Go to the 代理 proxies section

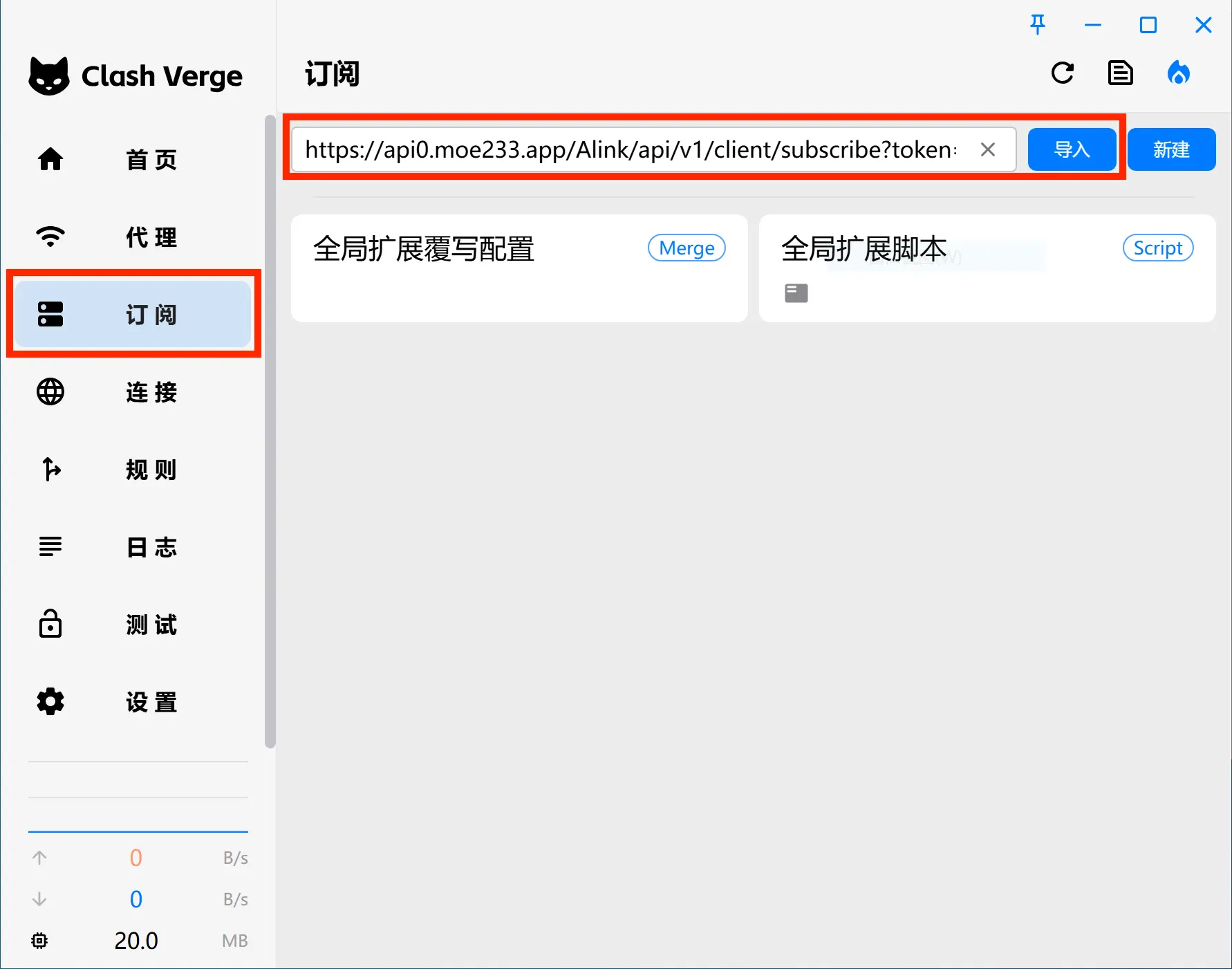pyautogui.click(x=133, y=237)
